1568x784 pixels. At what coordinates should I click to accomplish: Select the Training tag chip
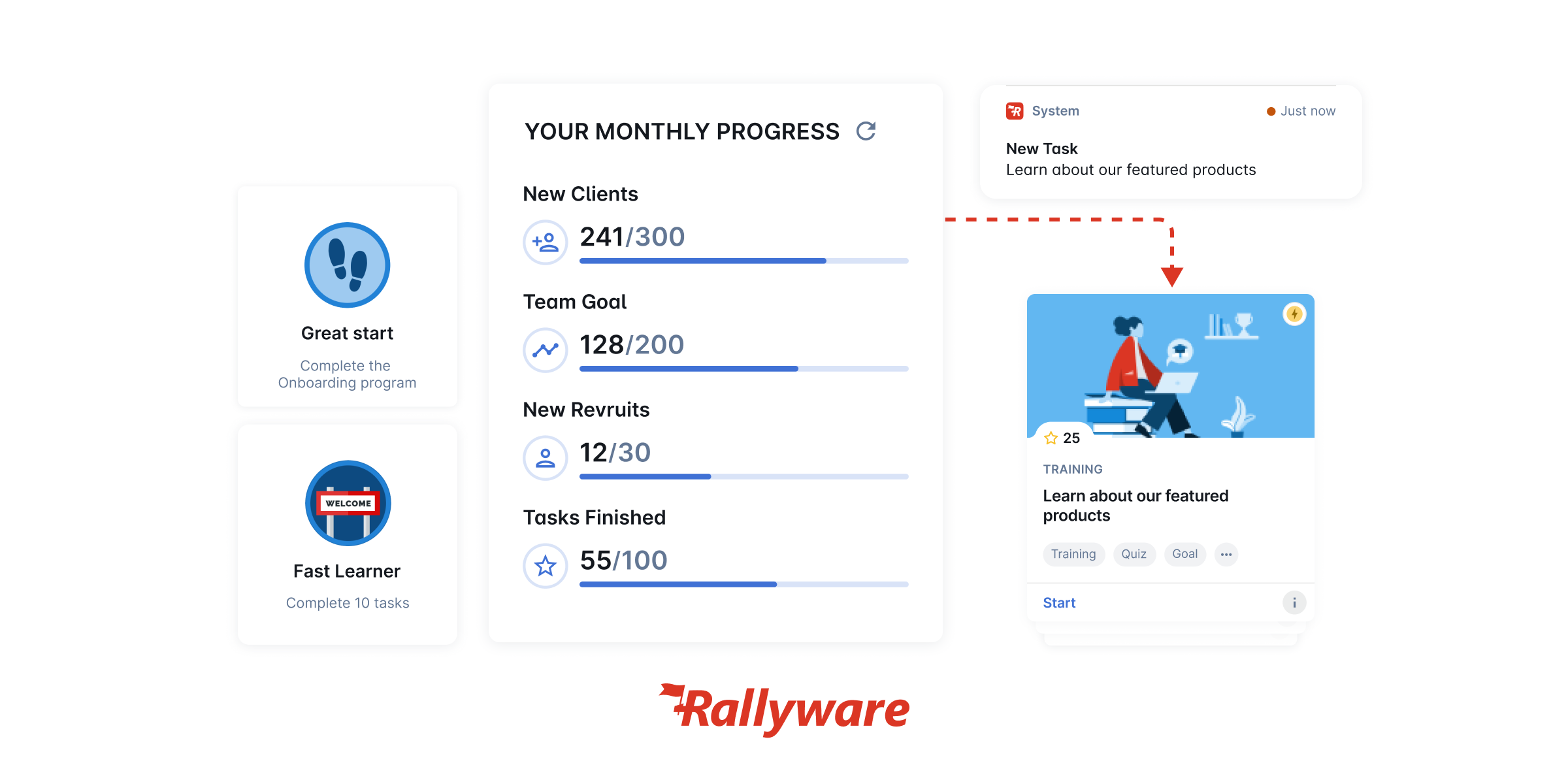pyautogui.click(x=1073, y=554)
